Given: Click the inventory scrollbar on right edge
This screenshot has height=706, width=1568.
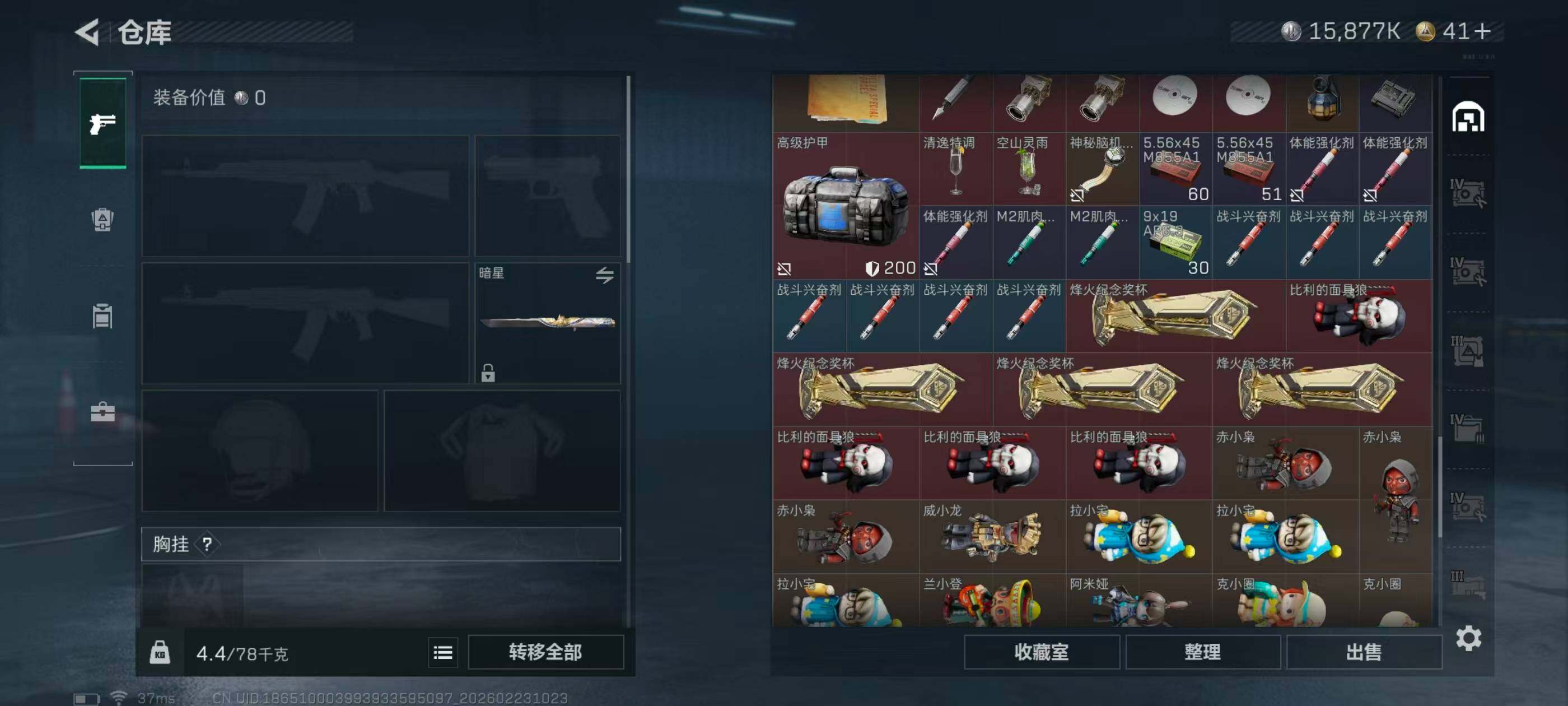Looking at the screenshot, I should (x=1440, y=487).
